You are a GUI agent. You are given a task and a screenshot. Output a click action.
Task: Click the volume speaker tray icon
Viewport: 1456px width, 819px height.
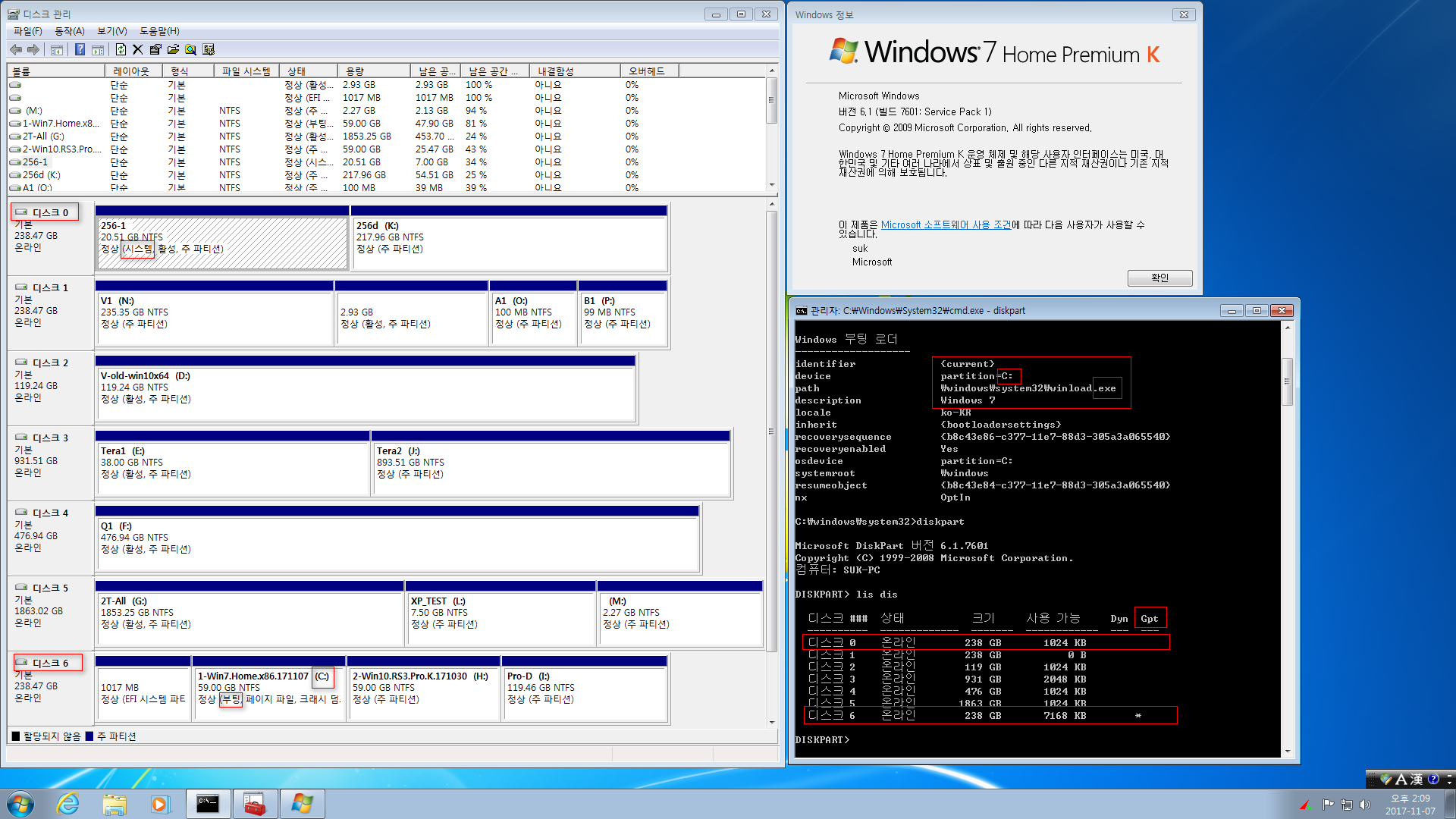pos(1365,805)
